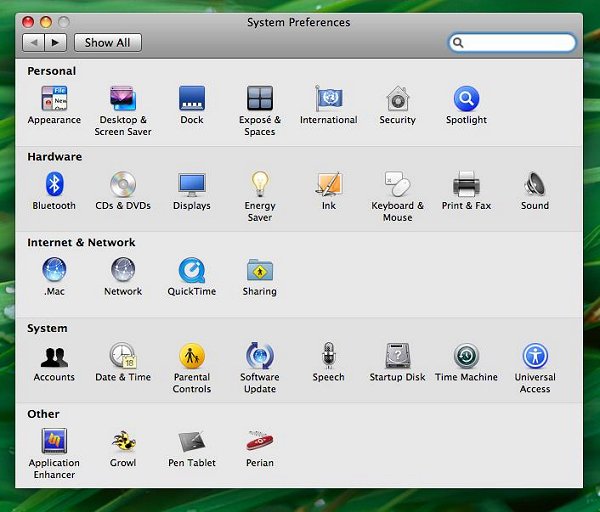Select the Sharing preferences icon
Image resolution: width=600 pixels, height=512 pixels.
pos(260,271)
